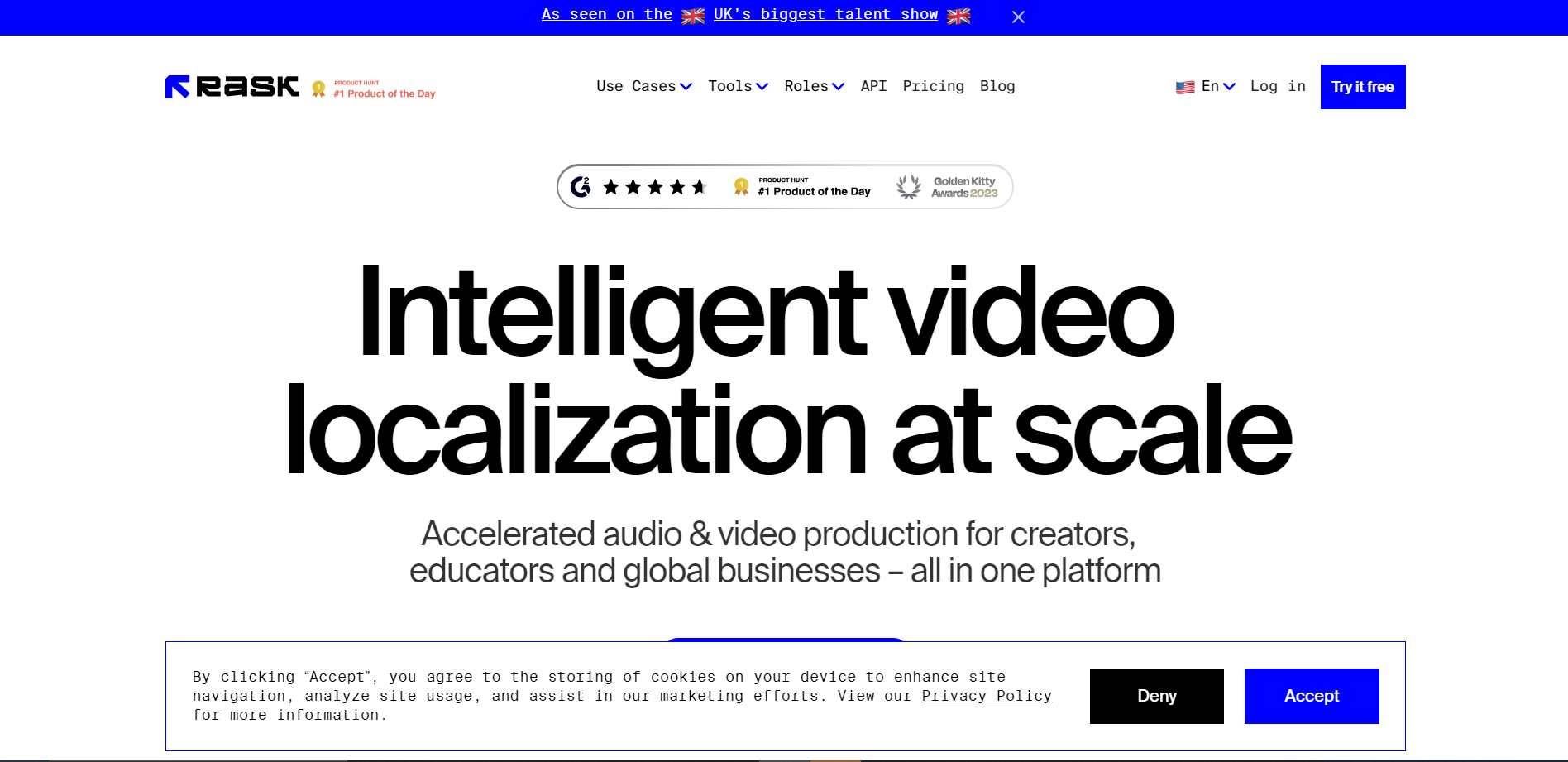Accept the cookie policy
This screenshot has width=1568, height=762.
[x=1311, y=696]
